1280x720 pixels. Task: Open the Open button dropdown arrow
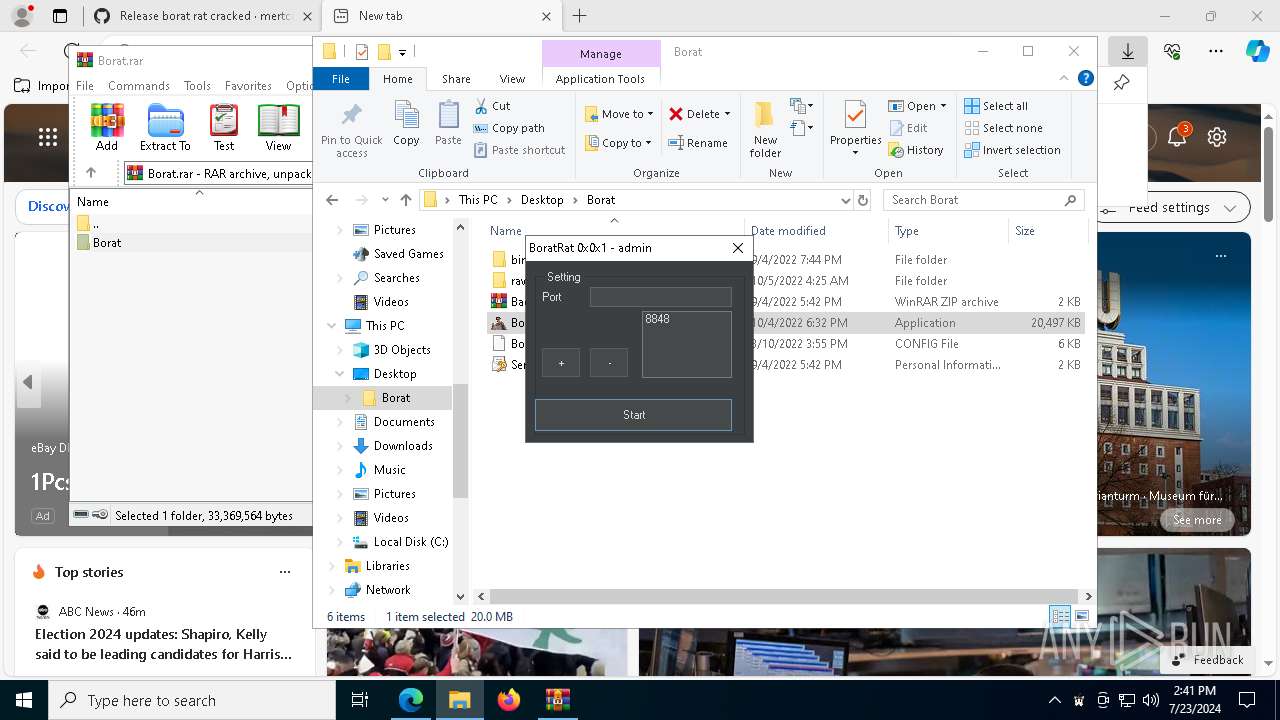coord(943,106)
